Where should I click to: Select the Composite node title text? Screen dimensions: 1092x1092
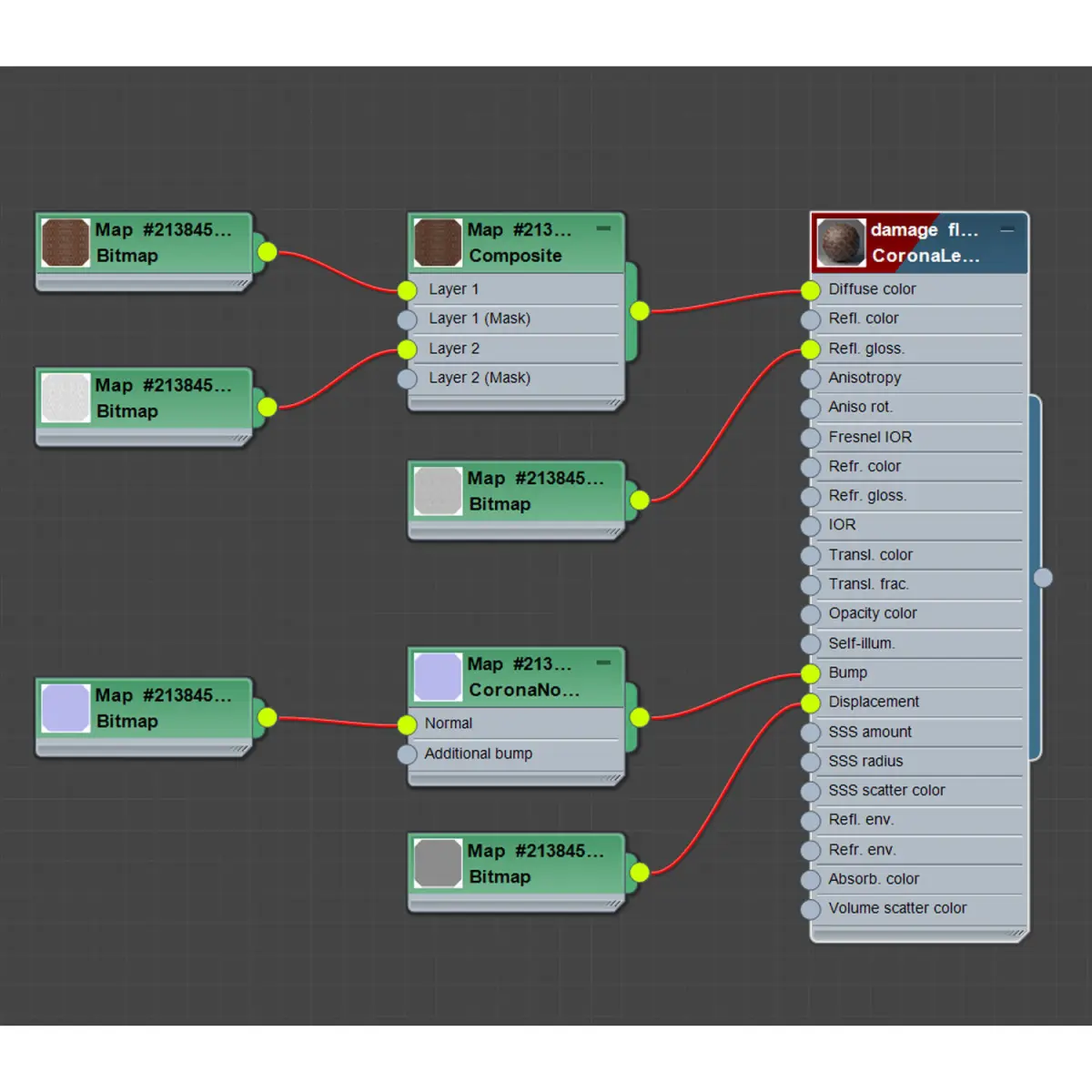pyautogui.click(x=515, y=256)
